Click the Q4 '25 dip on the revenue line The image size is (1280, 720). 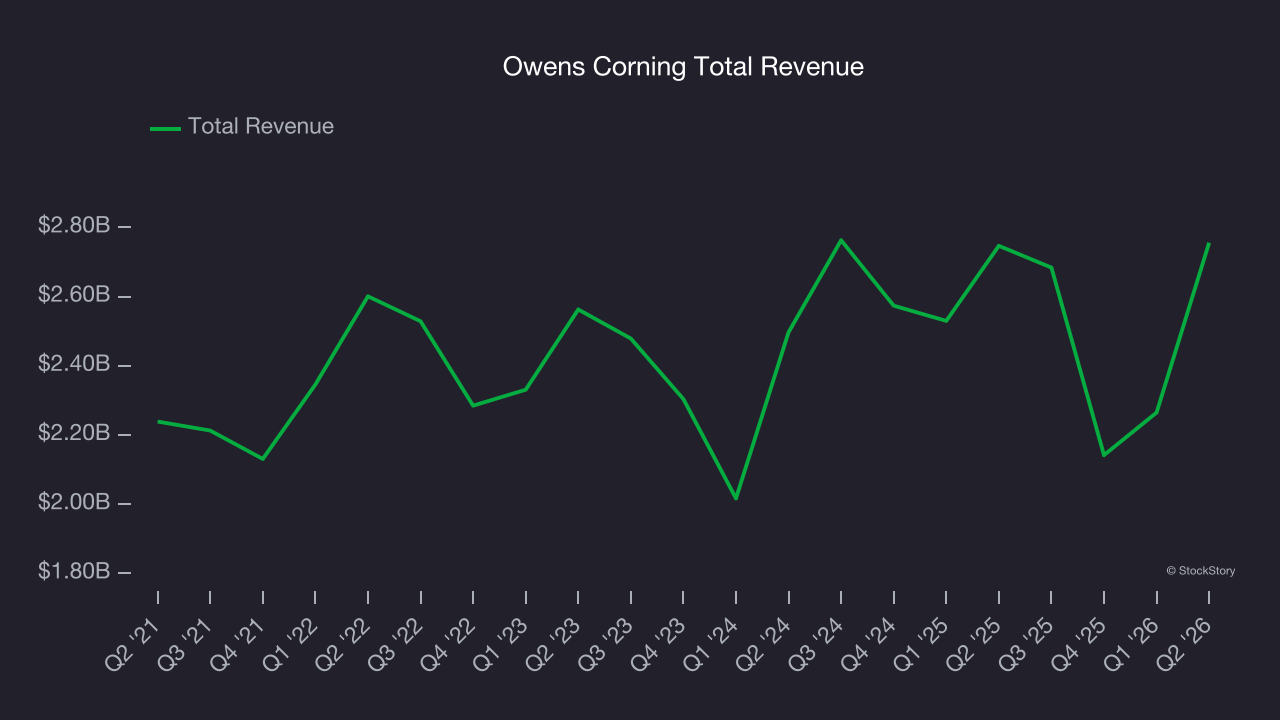click(x=1104, y=455)
